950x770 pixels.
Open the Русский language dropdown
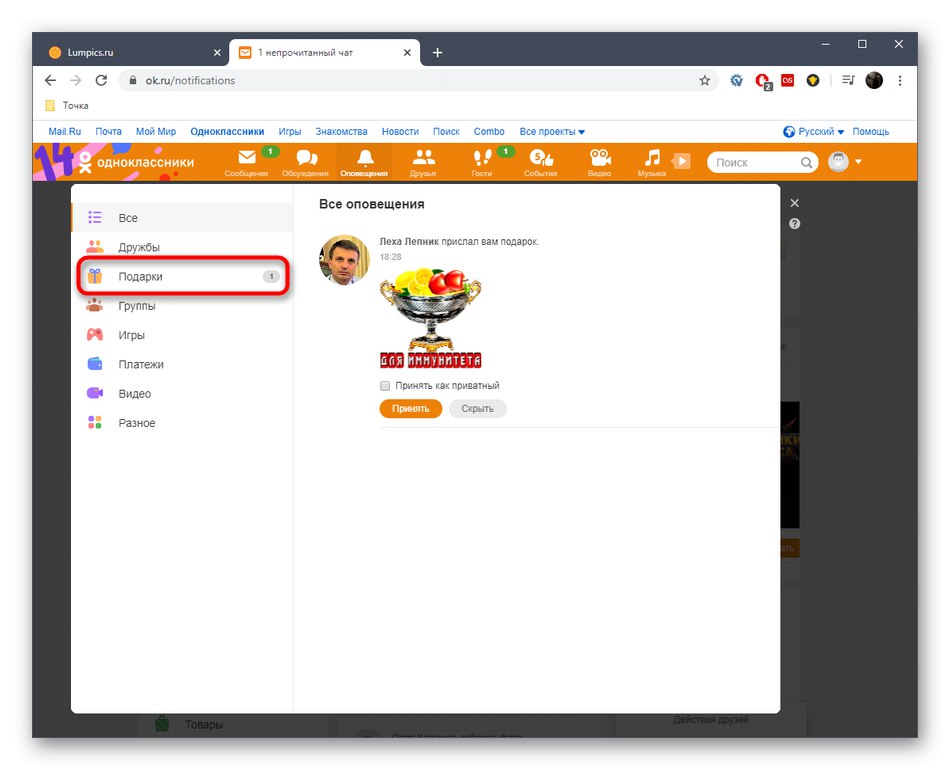(x=815, y=131)
